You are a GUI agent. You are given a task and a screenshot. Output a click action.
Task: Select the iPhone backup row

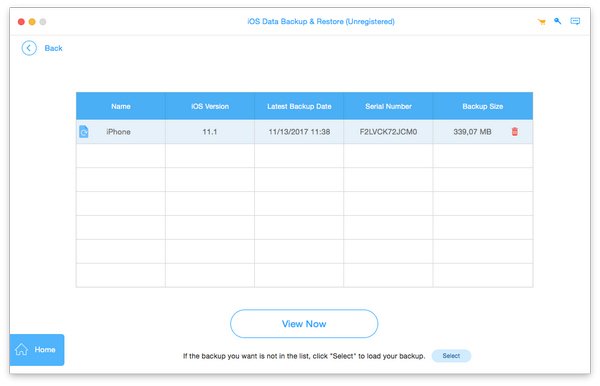305,132
